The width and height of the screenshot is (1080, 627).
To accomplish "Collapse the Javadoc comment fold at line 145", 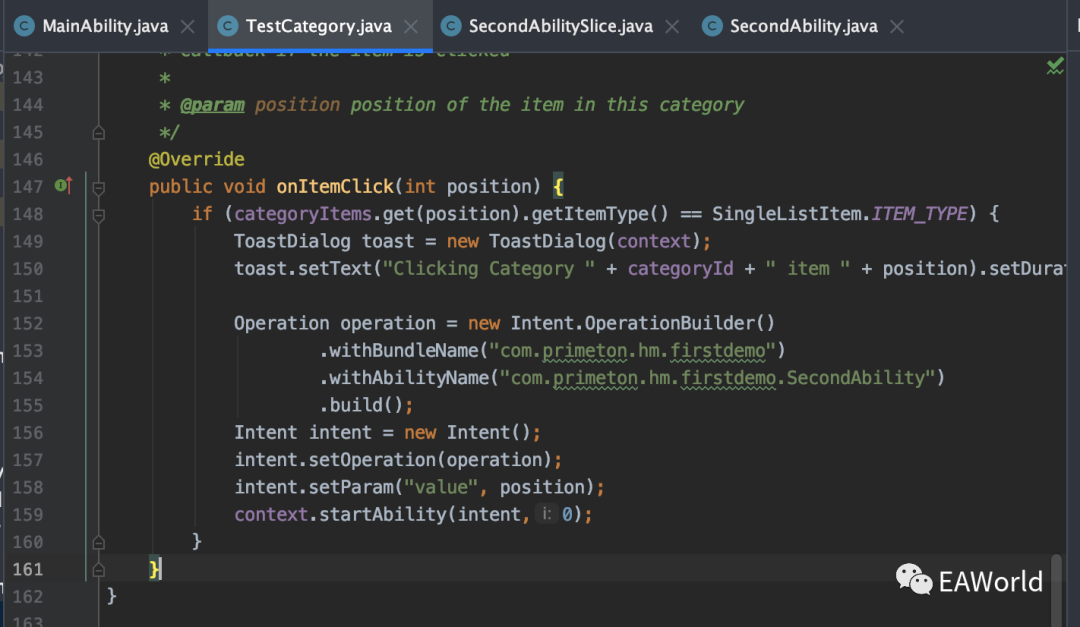I will coord(98,132).
